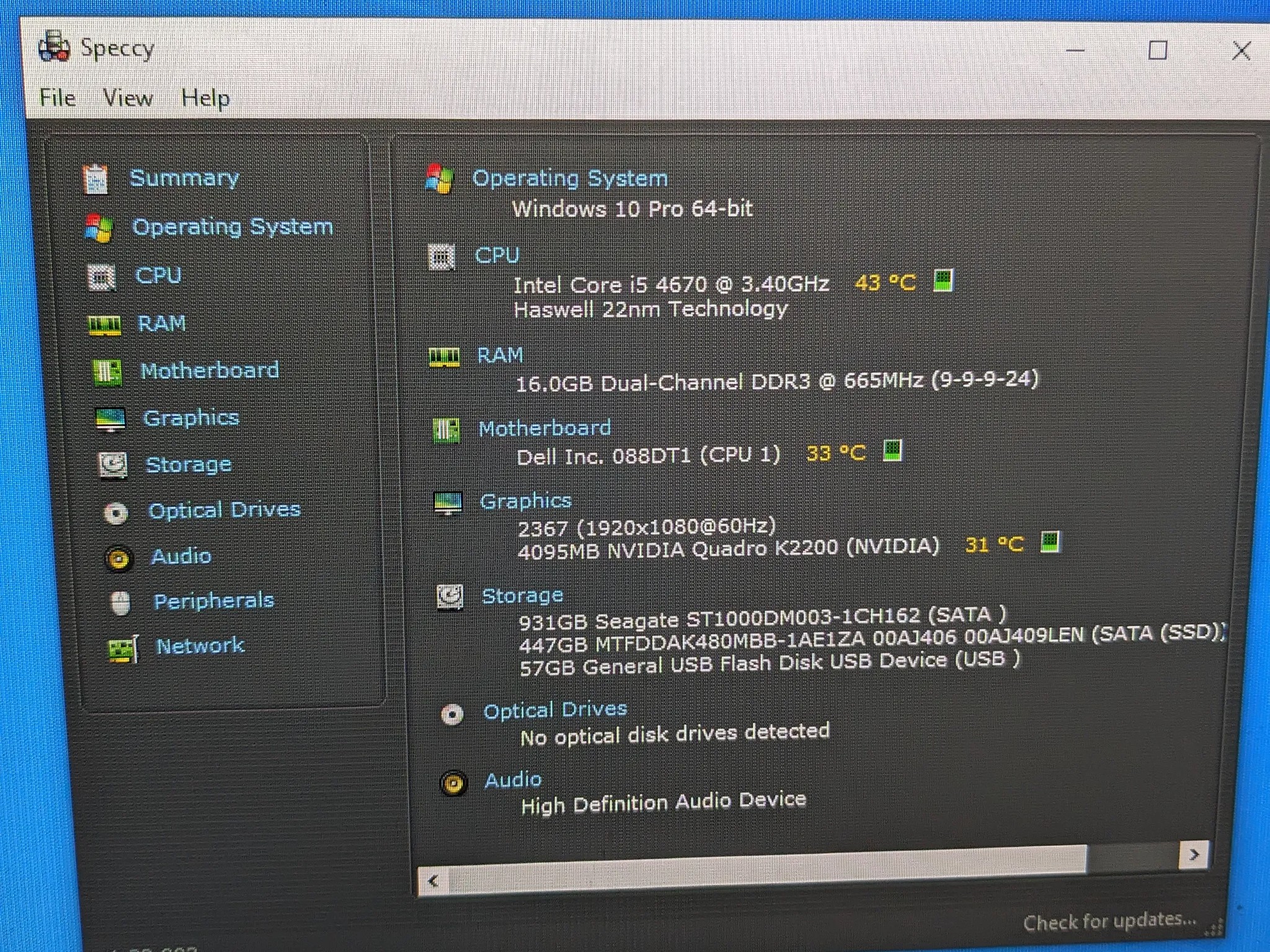
Task: View Storage details from the sidebar
Action: (189, 464)
